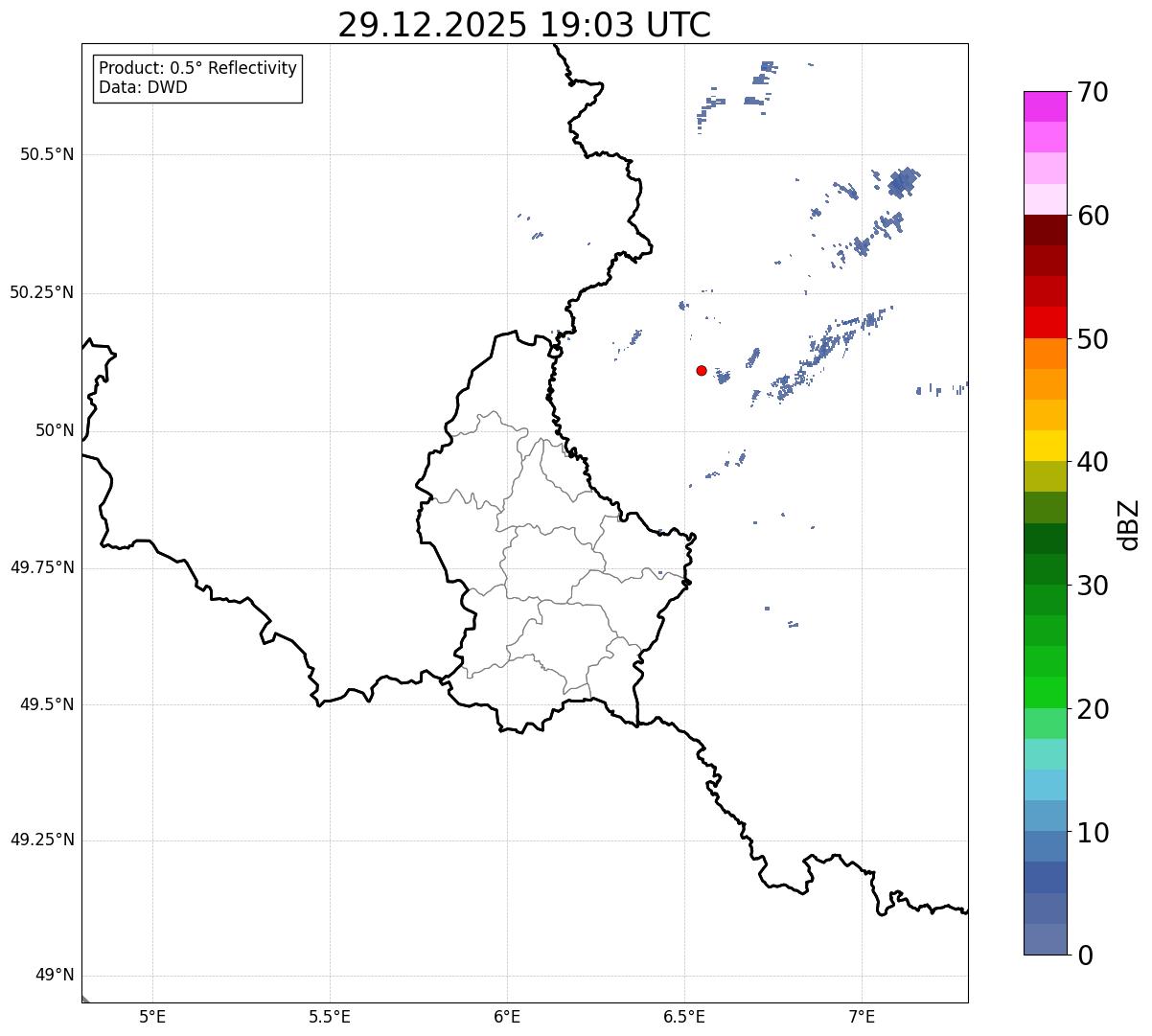Click the bright green colorbar segment above 20
This screenshot has width=1152, height=1036.
[x=1046, y=692]
